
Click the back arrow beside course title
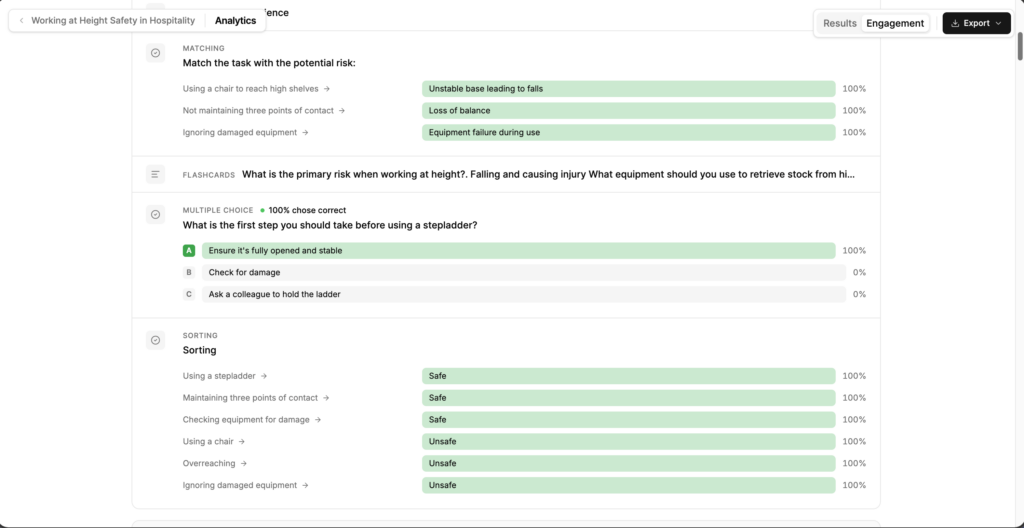click(x=22, y=21)
